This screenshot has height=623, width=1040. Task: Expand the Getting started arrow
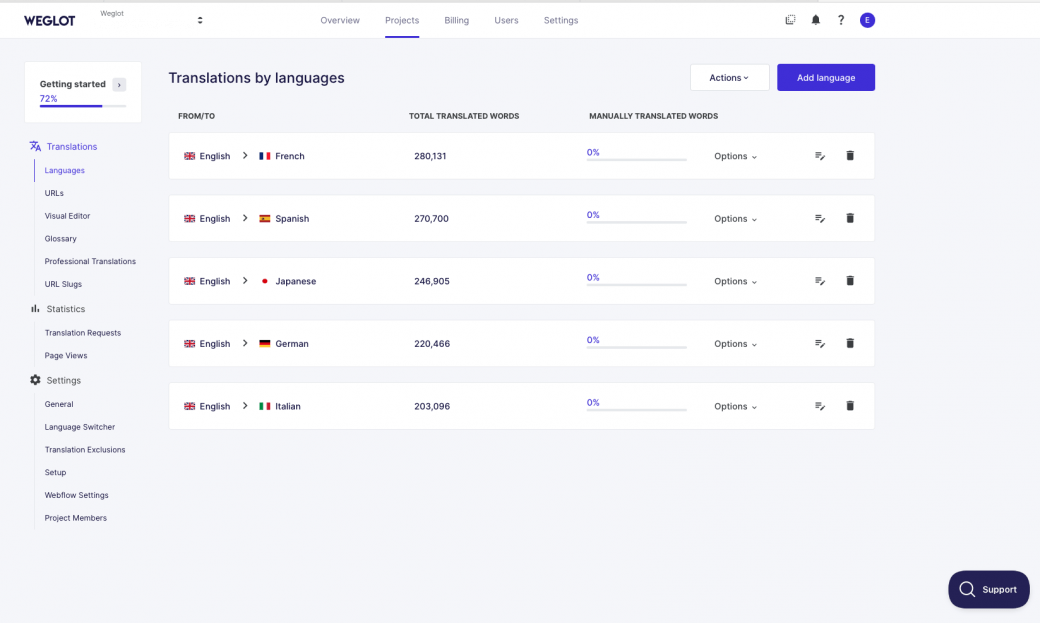[119, 85]
